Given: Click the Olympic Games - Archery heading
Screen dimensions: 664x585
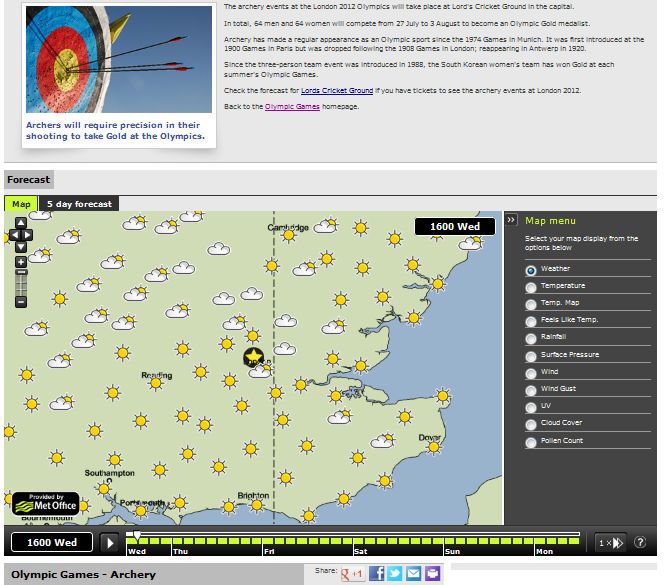Looking at the screenshot, I should (83, 574).
